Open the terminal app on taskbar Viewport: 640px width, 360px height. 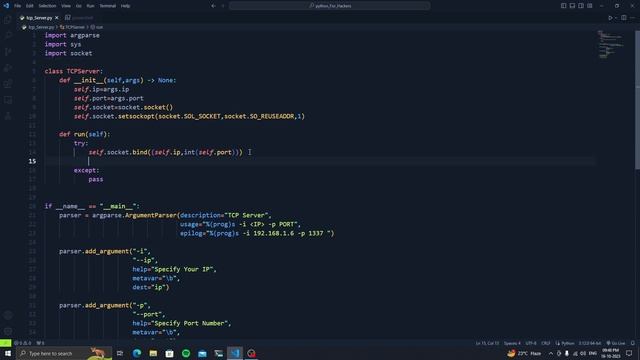point(218,353)
